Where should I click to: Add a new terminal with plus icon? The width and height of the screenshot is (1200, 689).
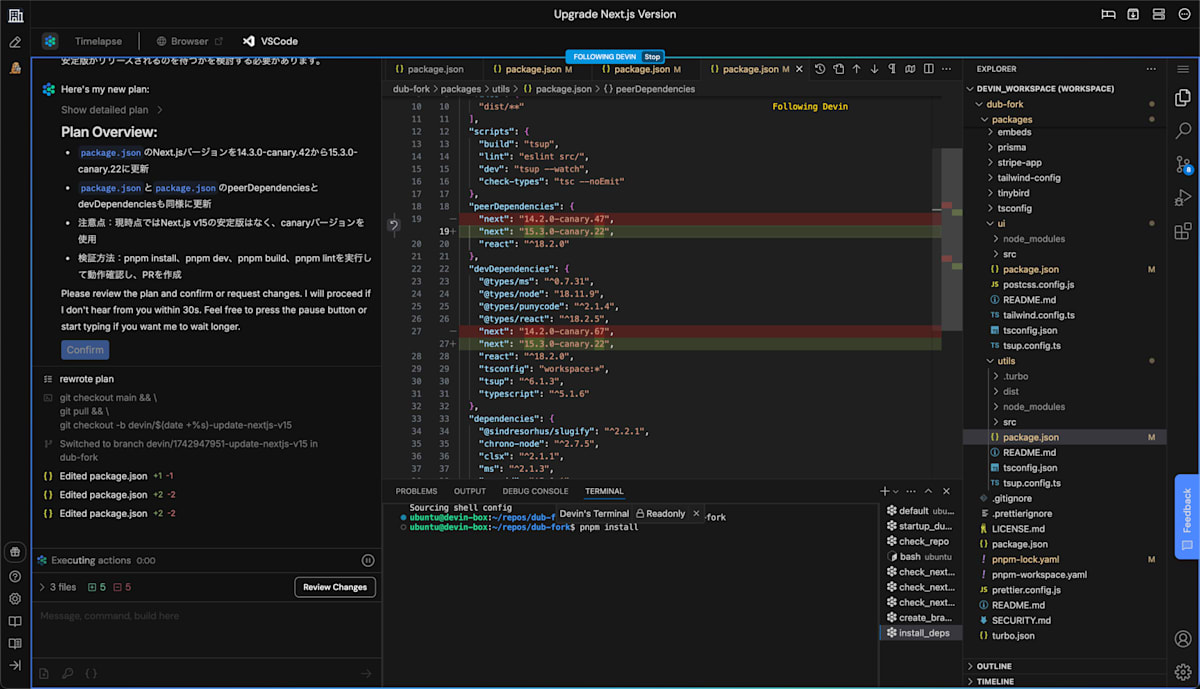click(x=884, y=491)
